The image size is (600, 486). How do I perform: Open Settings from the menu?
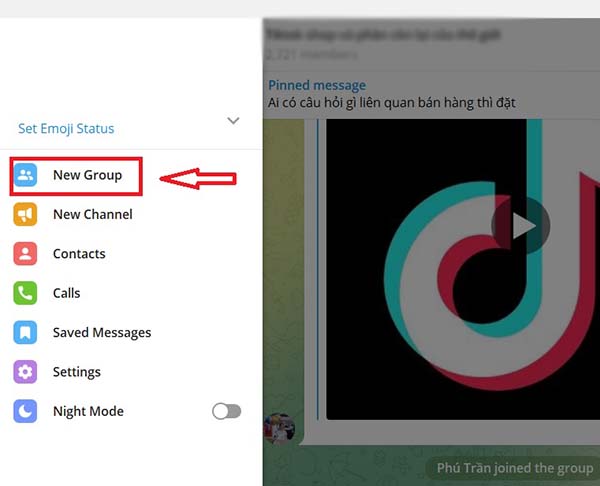coord(131,372)
